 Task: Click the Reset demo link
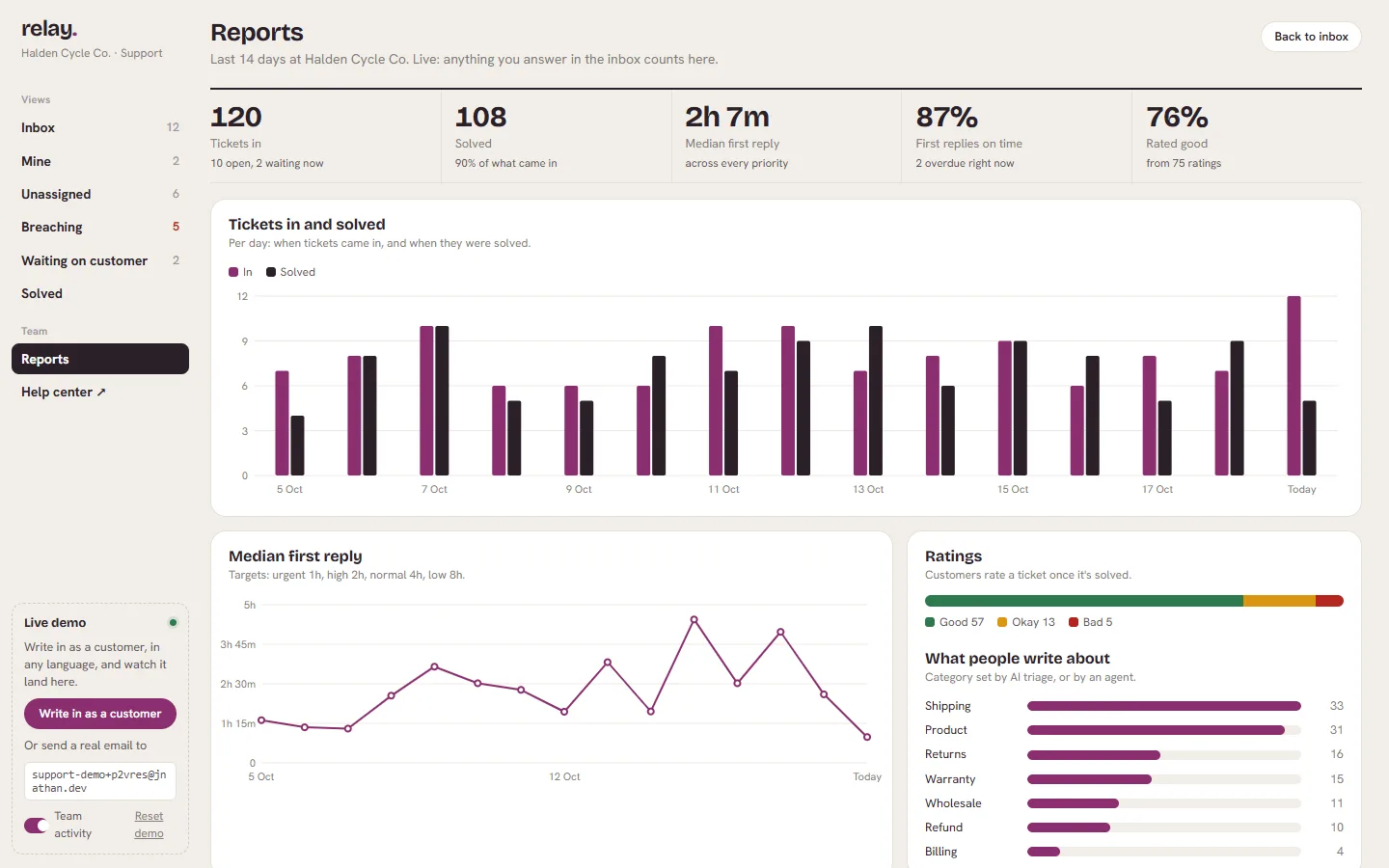pyautogui.click(x=149, y=825)
